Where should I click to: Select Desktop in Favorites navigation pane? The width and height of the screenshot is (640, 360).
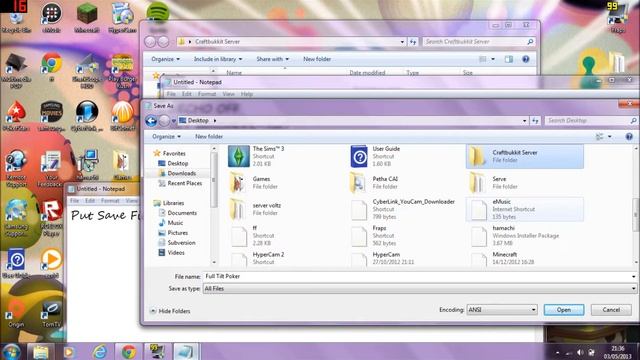pyautogui.click(x=173, y=163)
